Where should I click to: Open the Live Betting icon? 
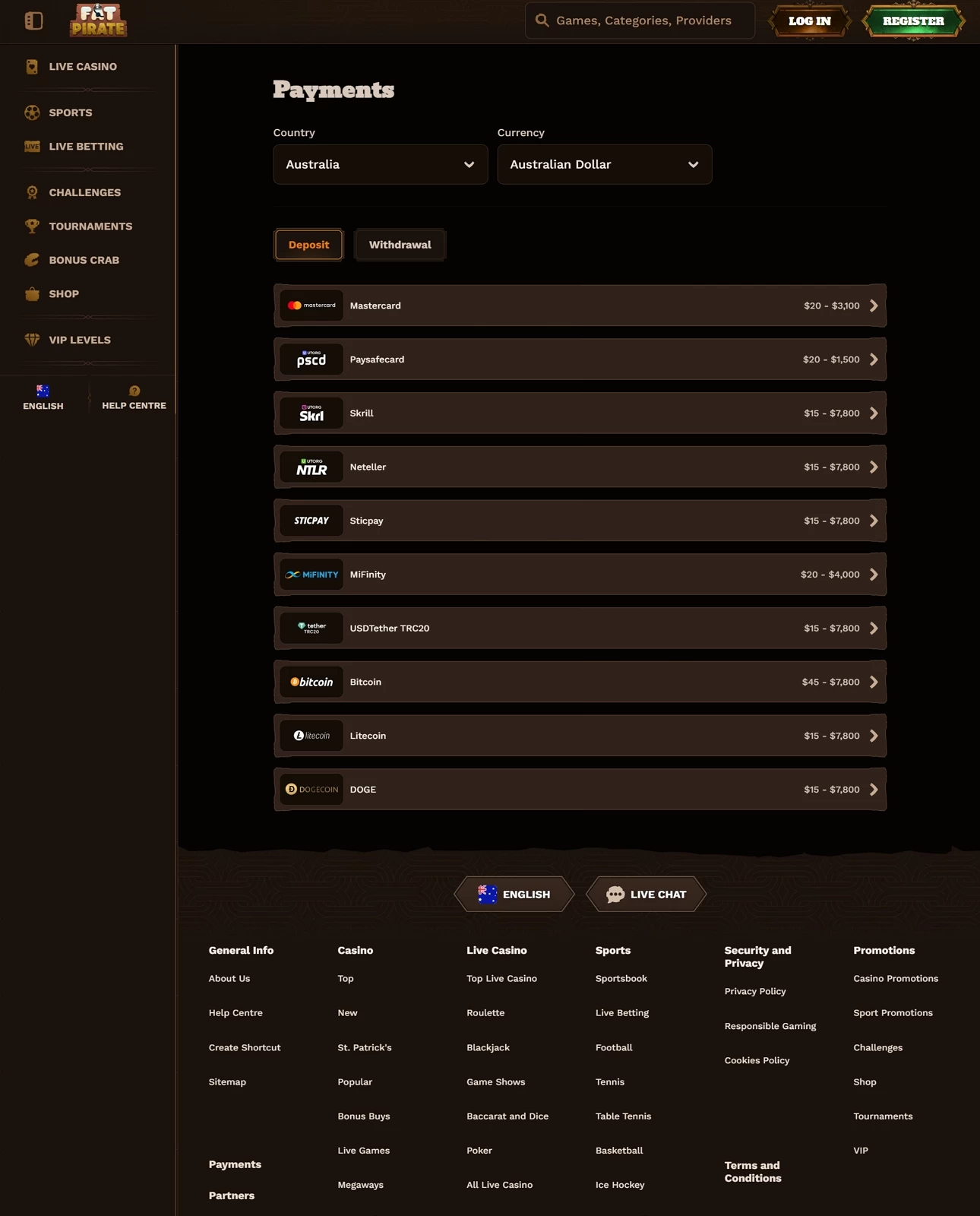32,147
